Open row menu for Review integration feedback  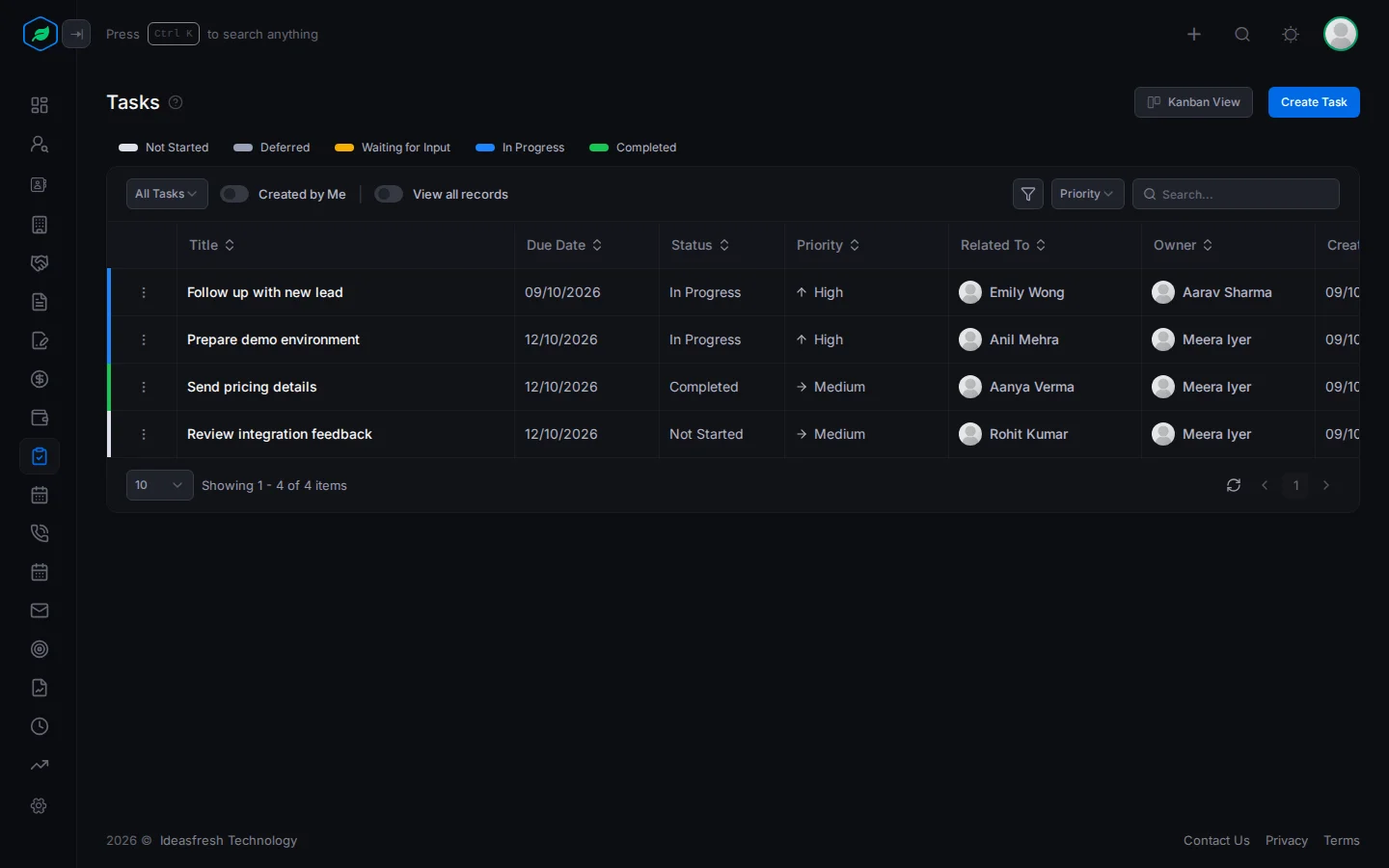(x=144, y=434)
